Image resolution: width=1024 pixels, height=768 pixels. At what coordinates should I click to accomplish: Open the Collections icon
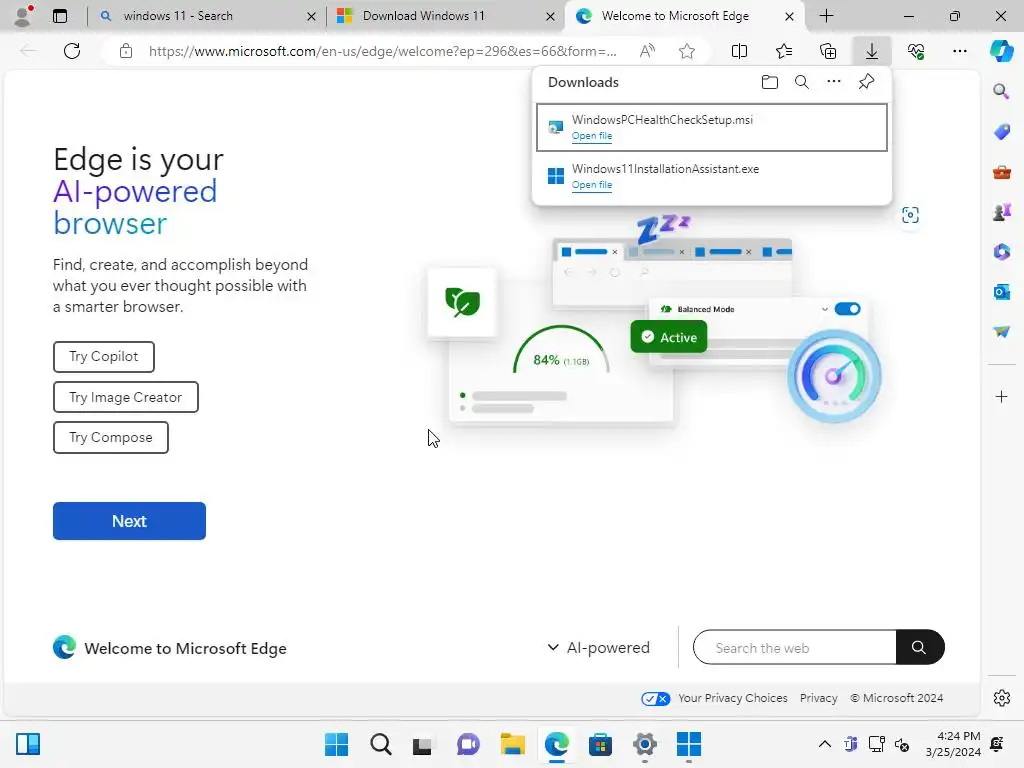[828, 51]
